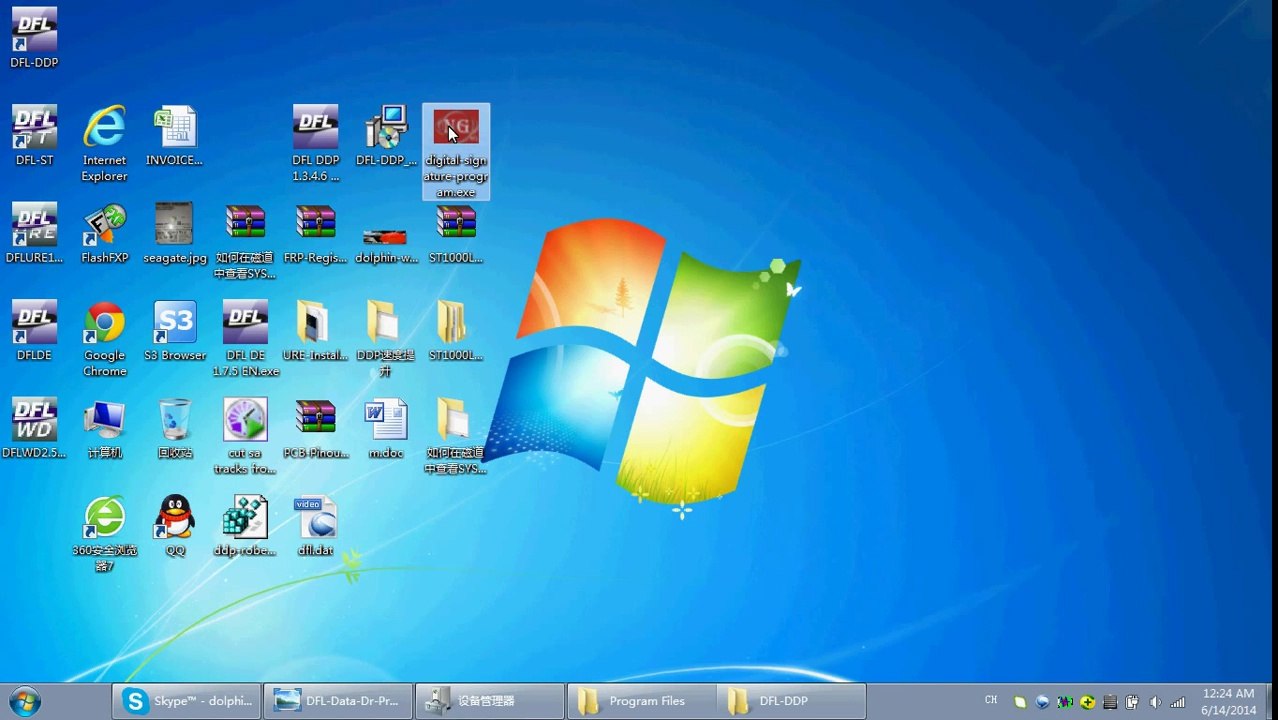Open Program Files folder taskbar button
This screenshot has height=720, width=1278.
pyautogui.click(x=641, y=701)
